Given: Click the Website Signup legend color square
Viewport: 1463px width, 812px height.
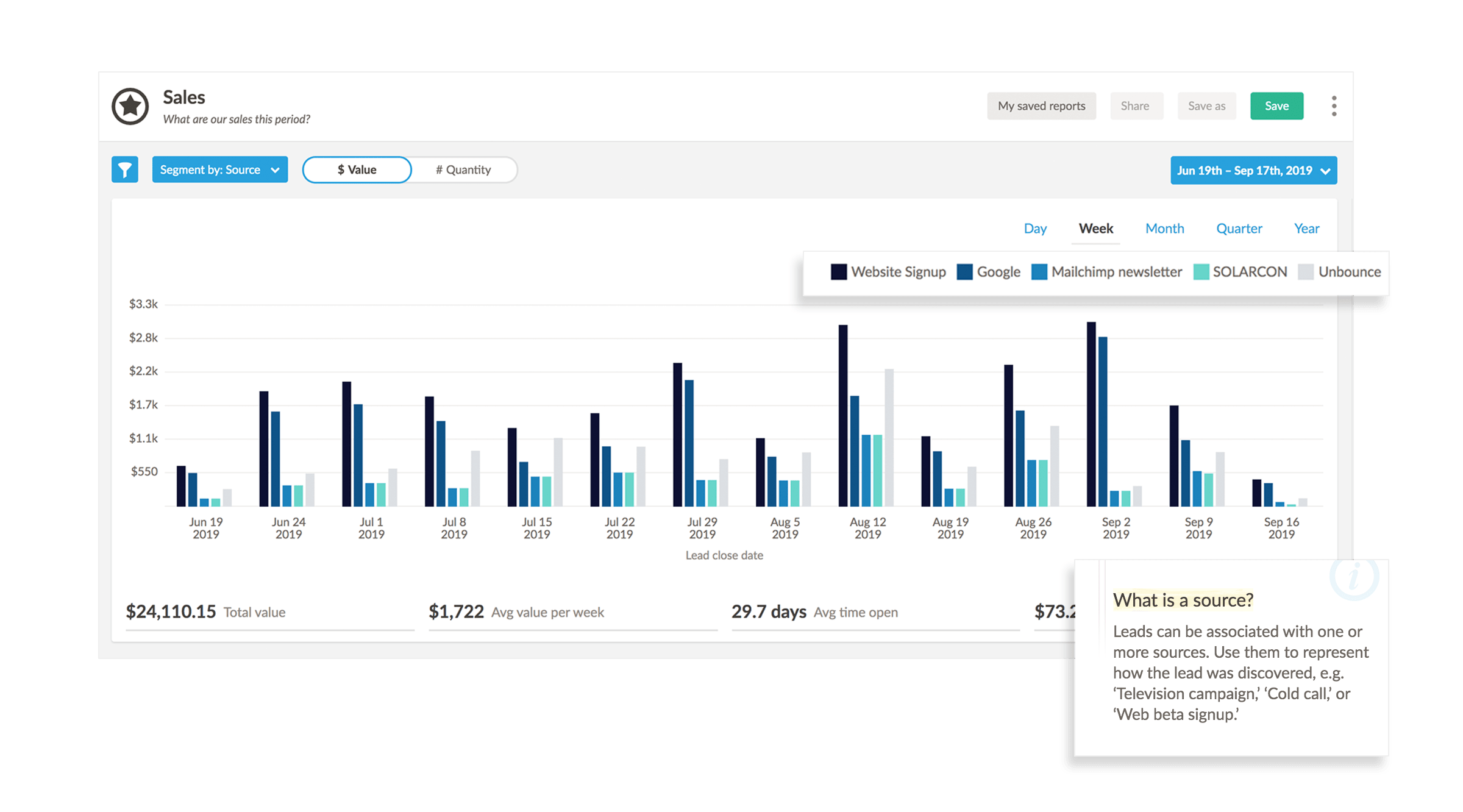Looking at the screenshot, I should pos(839,272).
